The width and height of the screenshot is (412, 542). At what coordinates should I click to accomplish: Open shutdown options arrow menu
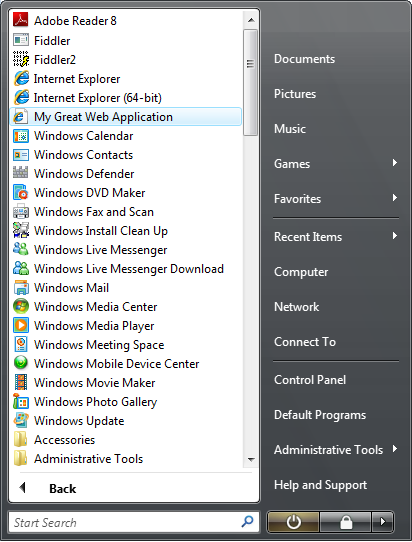[x=382, y=522]
